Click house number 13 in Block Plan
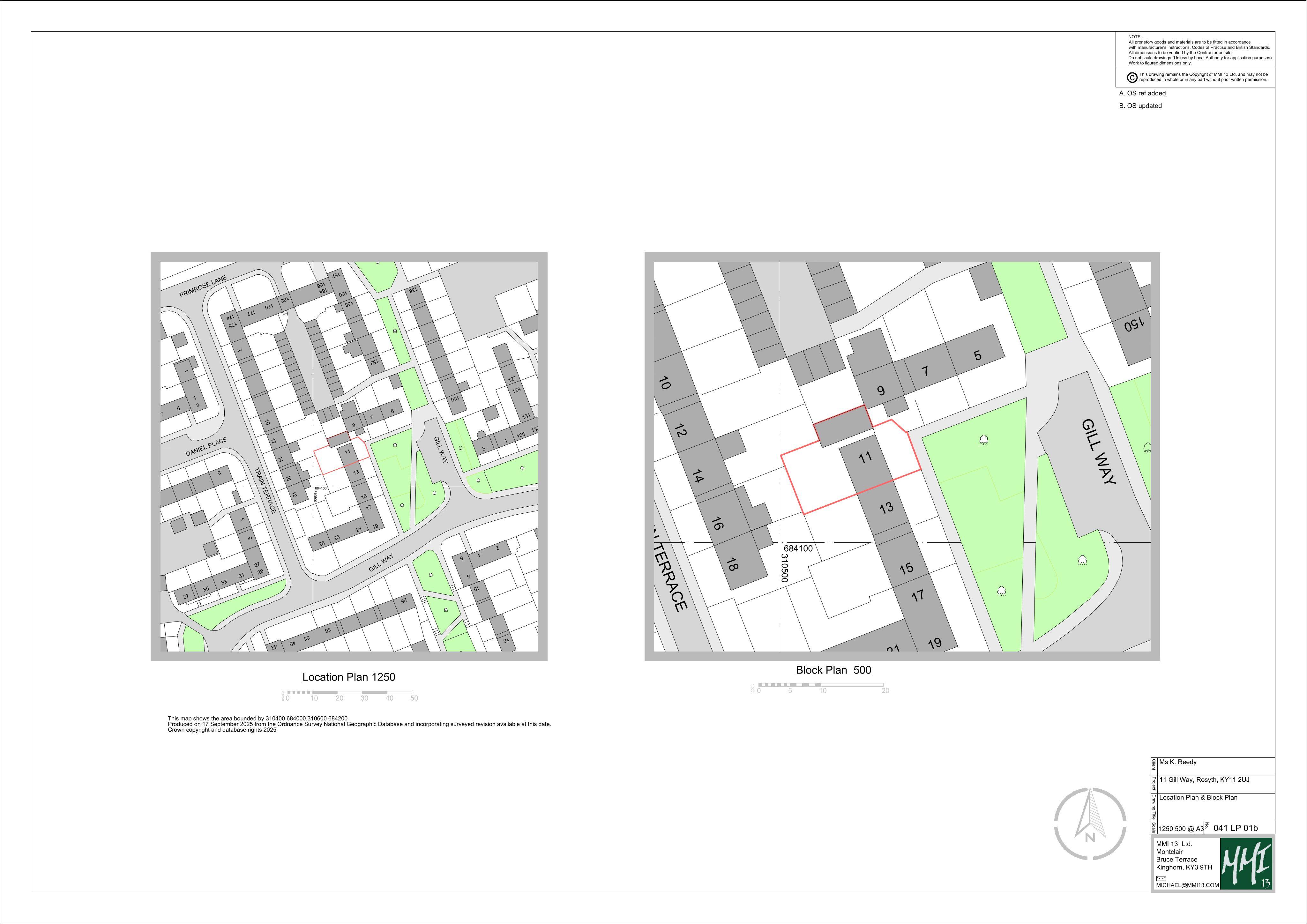1307x924 pixels. pos(886,507)
